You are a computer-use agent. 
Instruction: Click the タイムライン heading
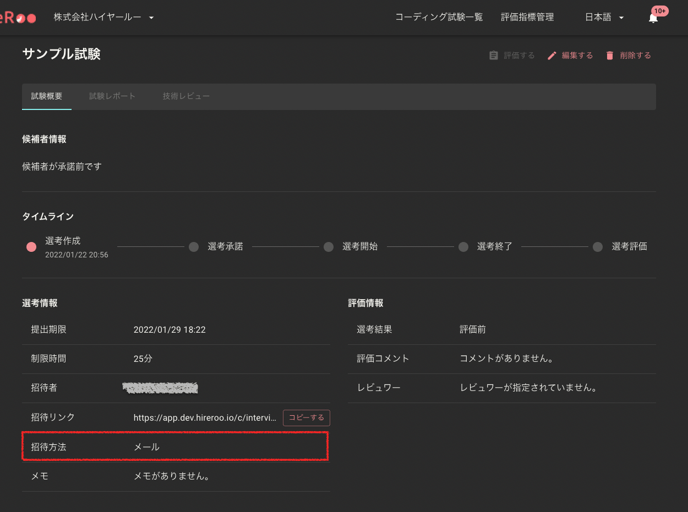pos(48,216)
